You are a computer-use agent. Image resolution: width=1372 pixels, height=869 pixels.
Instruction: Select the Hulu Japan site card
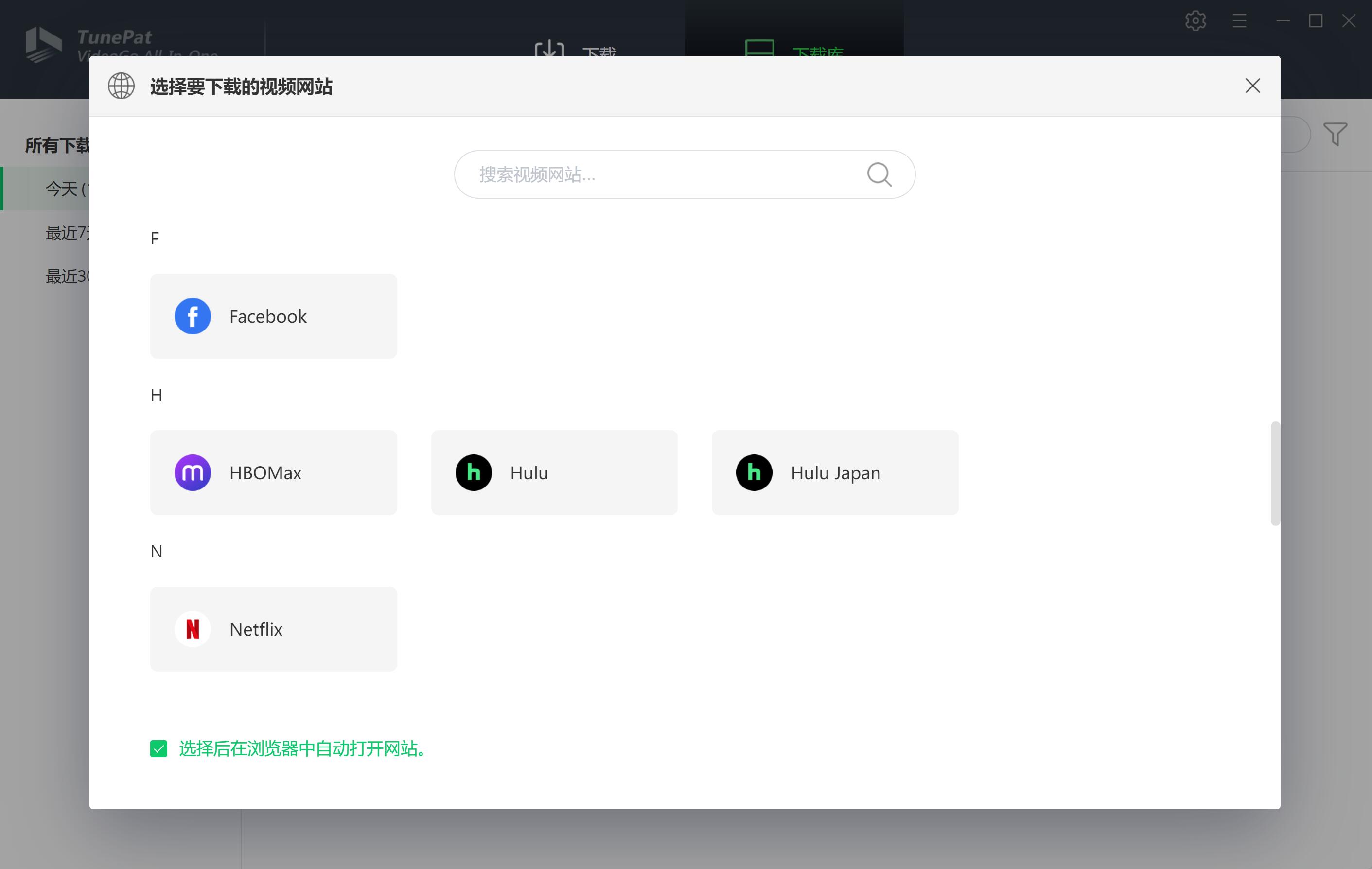point(835,473)
